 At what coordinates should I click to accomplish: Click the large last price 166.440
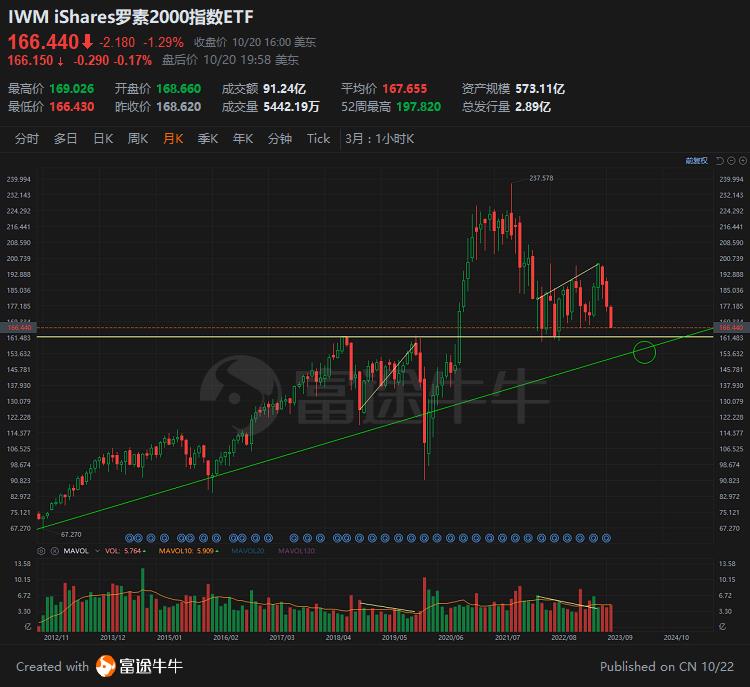[x=43, y=42]
